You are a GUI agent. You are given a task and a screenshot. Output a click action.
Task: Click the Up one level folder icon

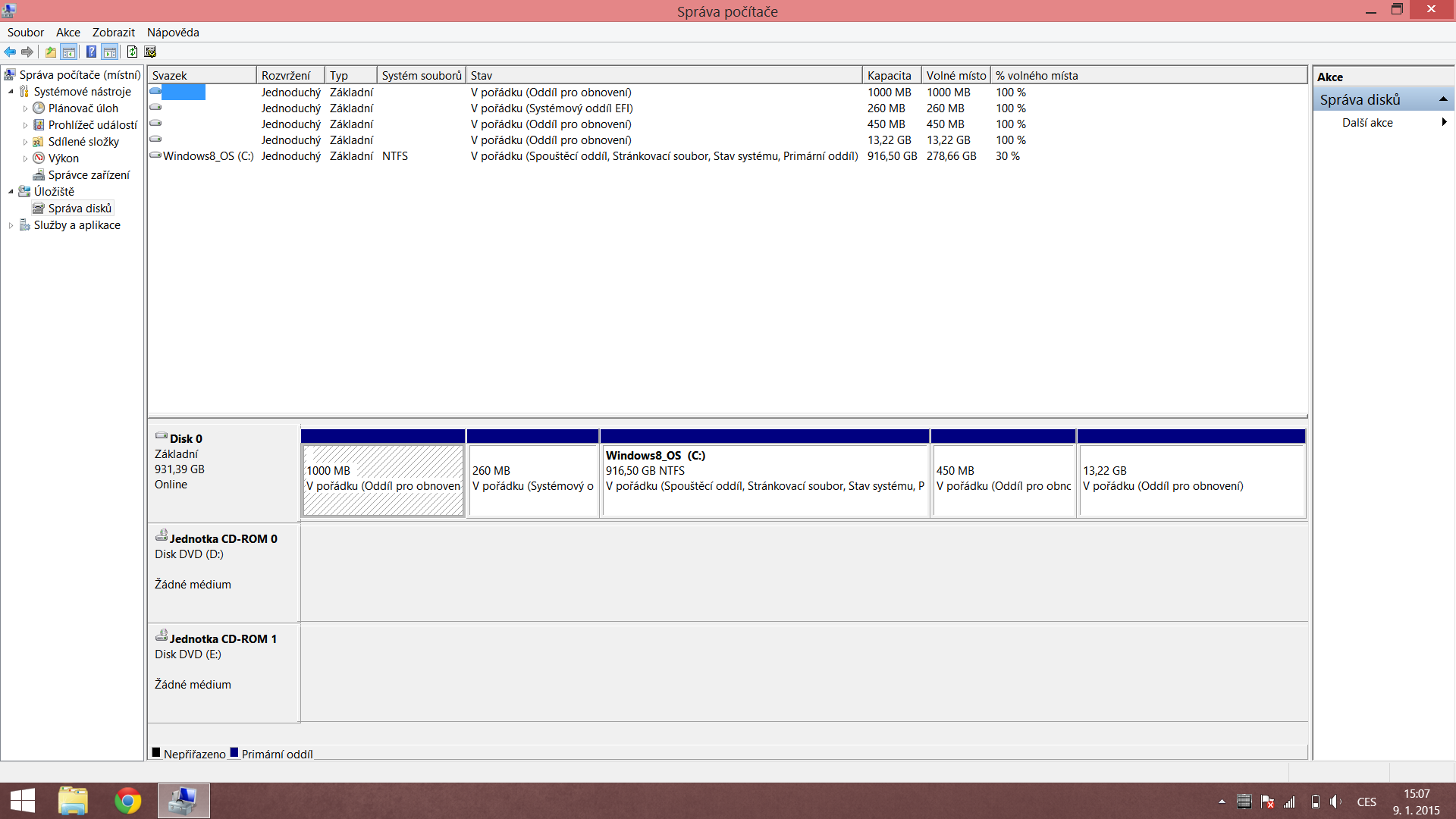coord(50,52)
